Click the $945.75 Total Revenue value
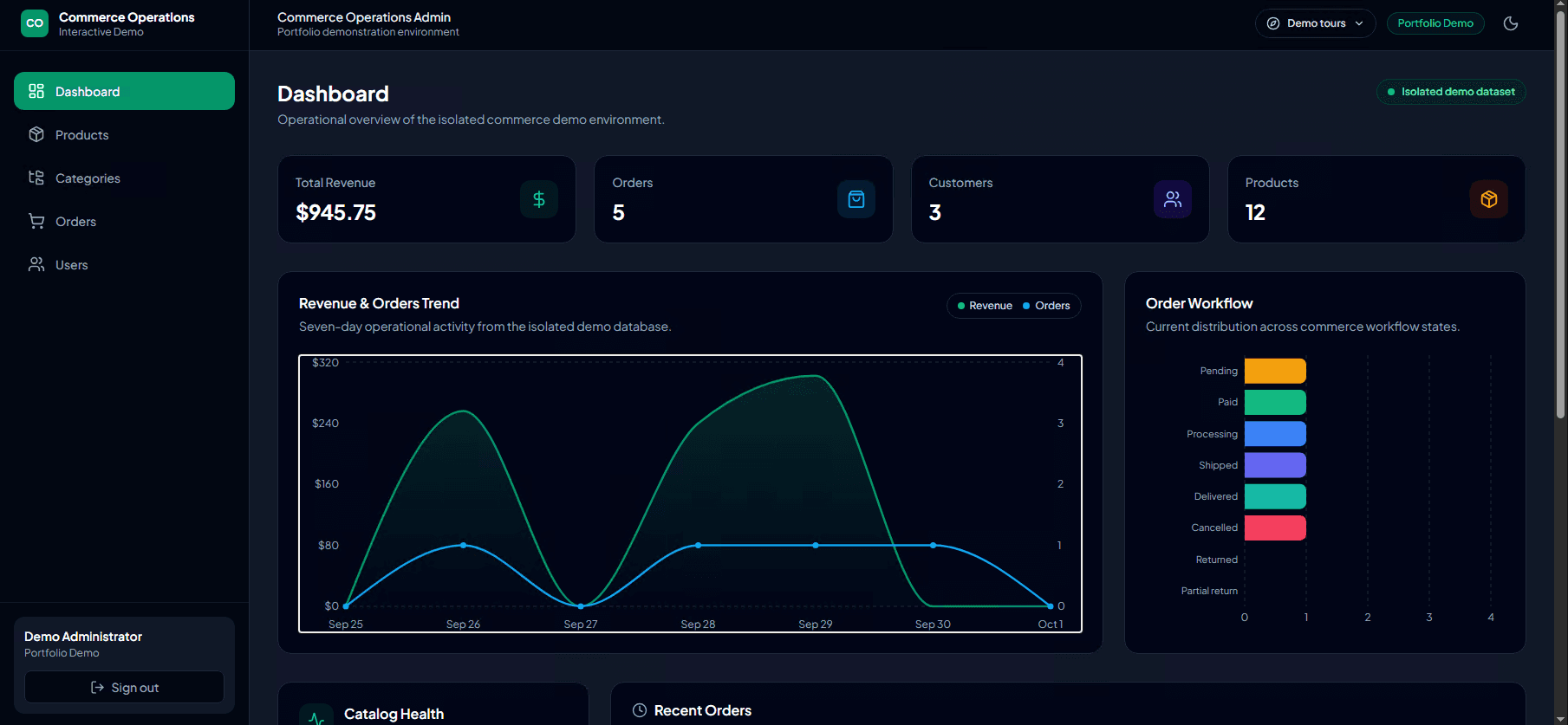 tap(336, 212)
